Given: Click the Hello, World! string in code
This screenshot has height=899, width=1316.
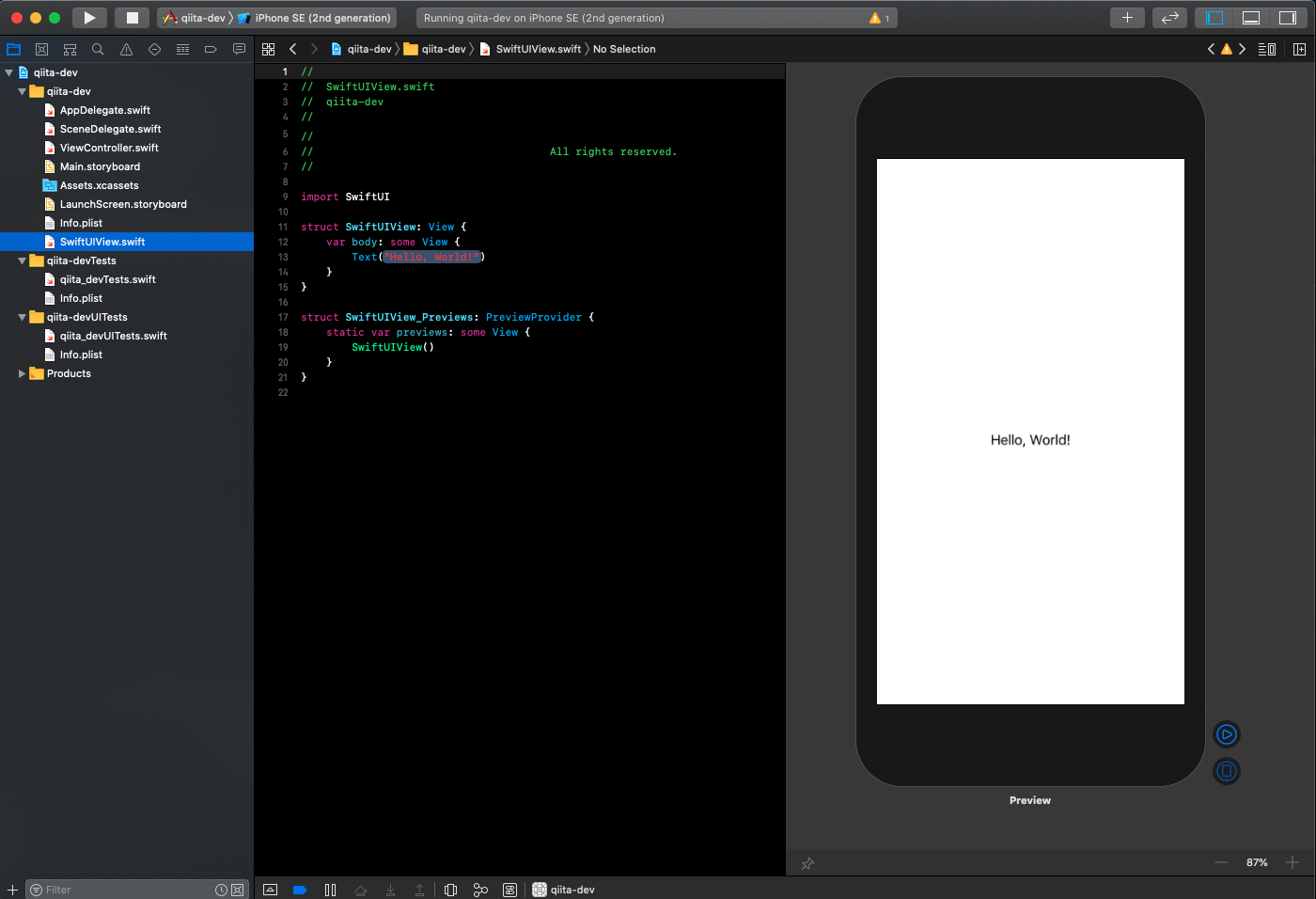Looking at the screenshot, I should point(432,257).
